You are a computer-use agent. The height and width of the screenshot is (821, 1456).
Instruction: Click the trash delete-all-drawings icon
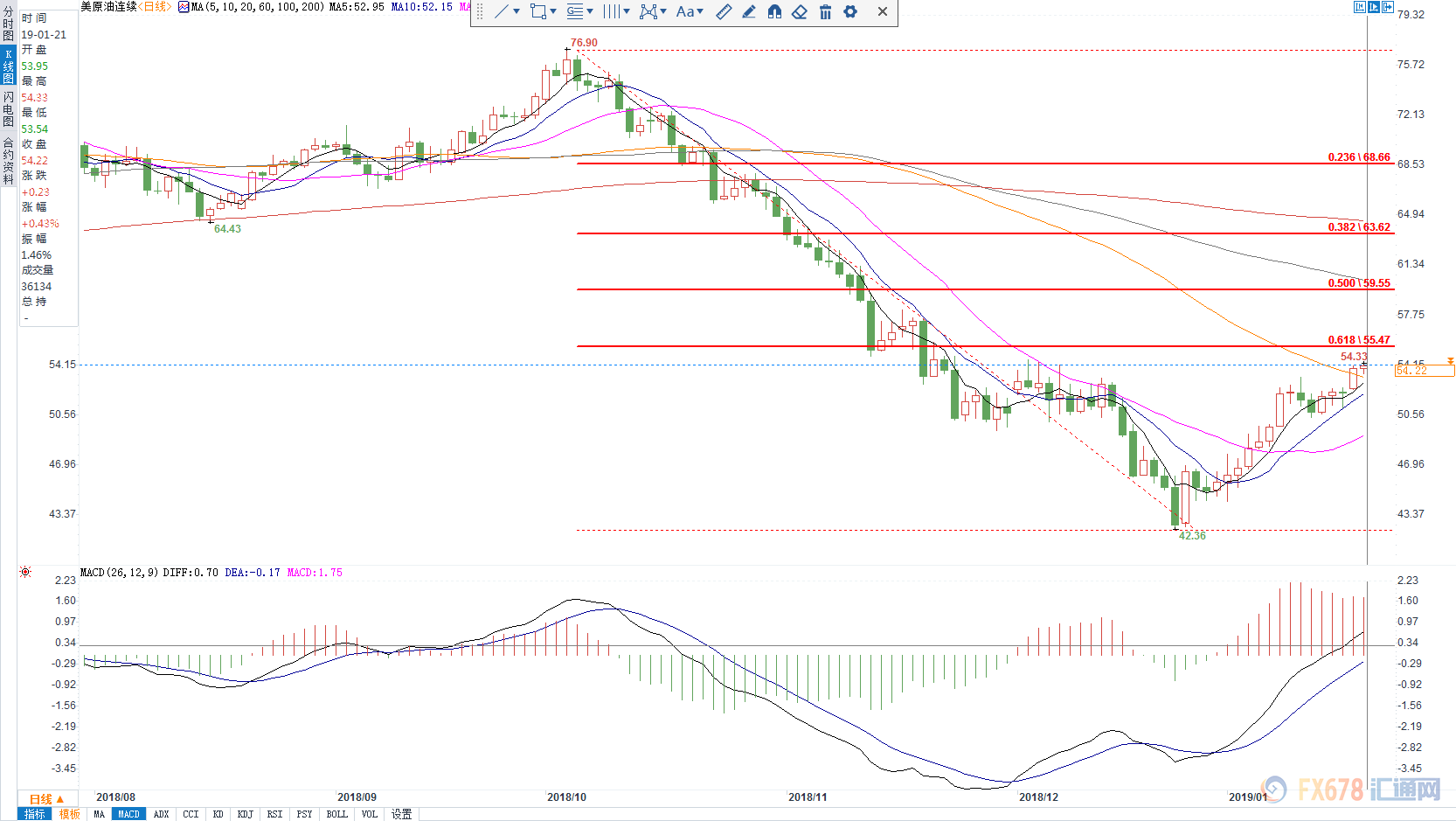tap(825, 11)
